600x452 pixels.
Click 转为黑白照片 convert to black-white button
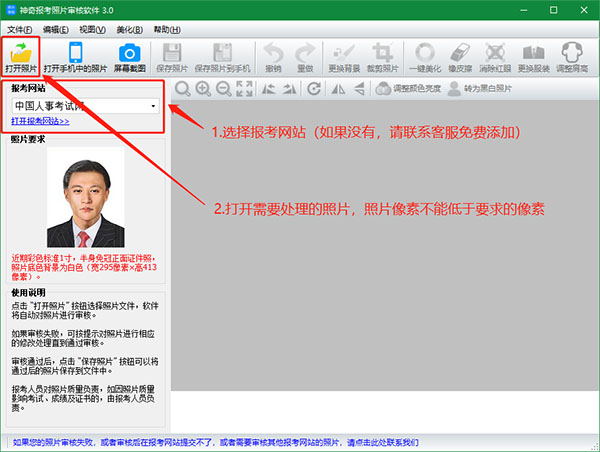[x=479, y=89]
